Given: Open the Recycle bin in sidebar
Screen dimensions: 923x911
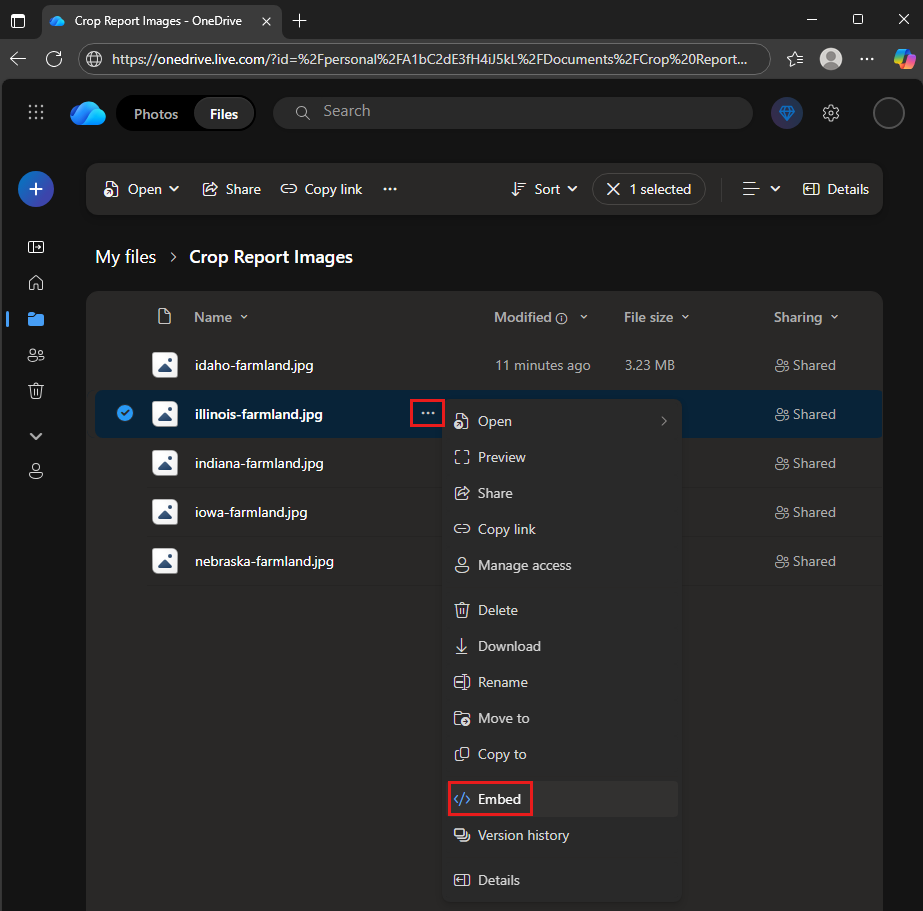Looking at the screenshot, I should [x=36, y=391].
